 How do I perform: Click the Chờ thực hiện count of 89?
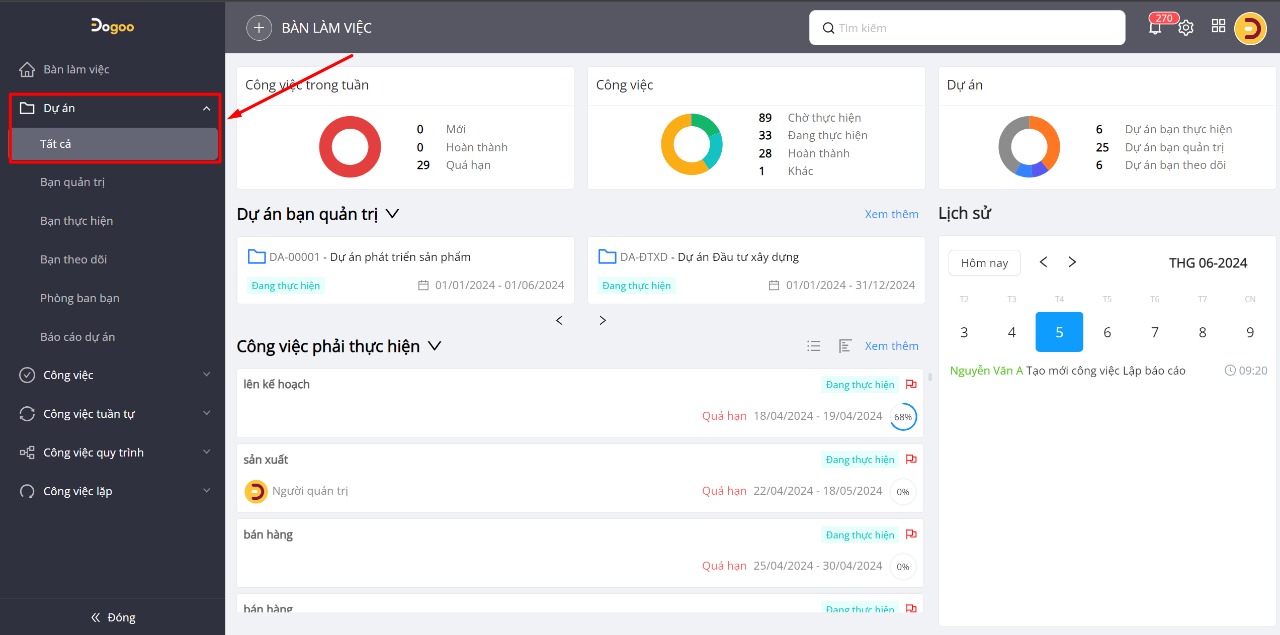point(765,117)
